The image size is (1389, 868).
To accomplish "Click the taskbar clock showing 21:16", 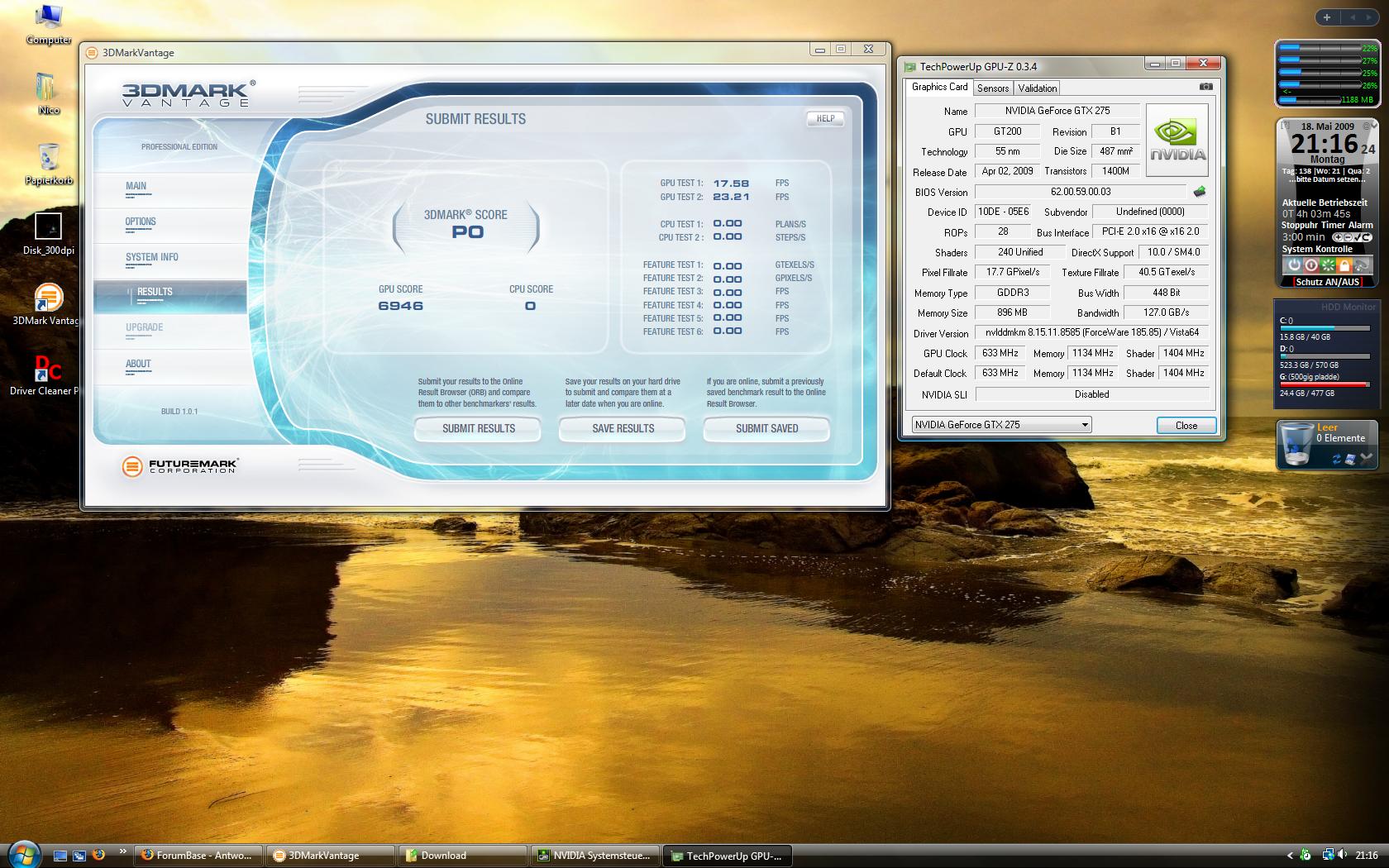I will 1367,856.
